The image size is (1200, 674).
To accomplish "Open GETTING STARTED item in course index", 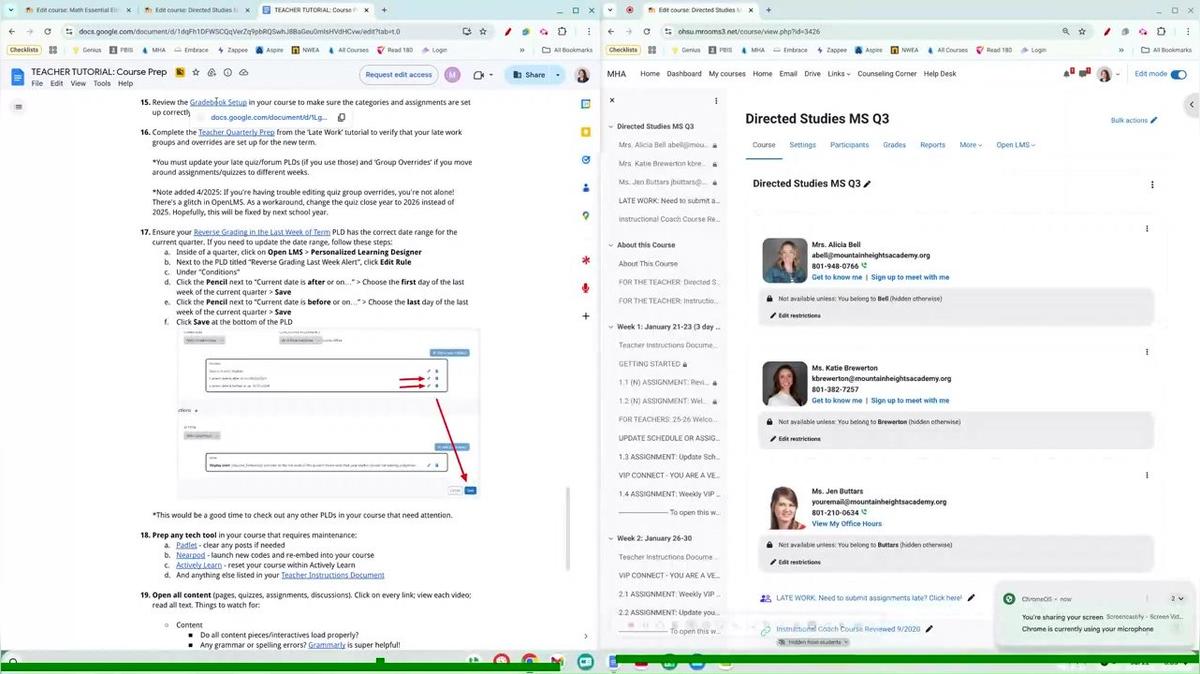I will click(x=650, y=364).
